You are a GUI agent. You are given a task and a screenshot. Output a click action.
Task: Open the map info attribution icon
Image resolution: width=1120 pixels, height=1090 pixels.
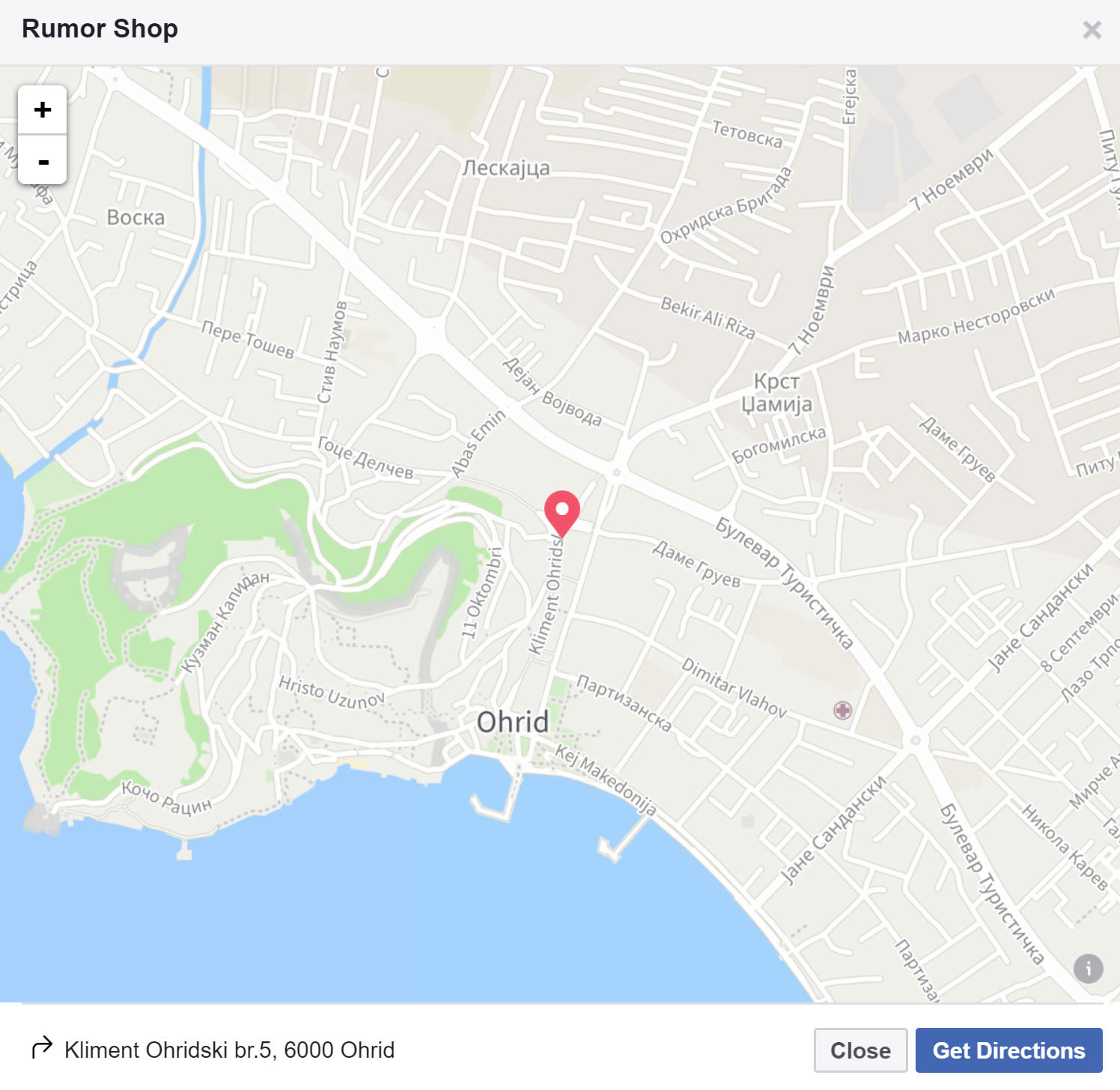coord(1088,968)
